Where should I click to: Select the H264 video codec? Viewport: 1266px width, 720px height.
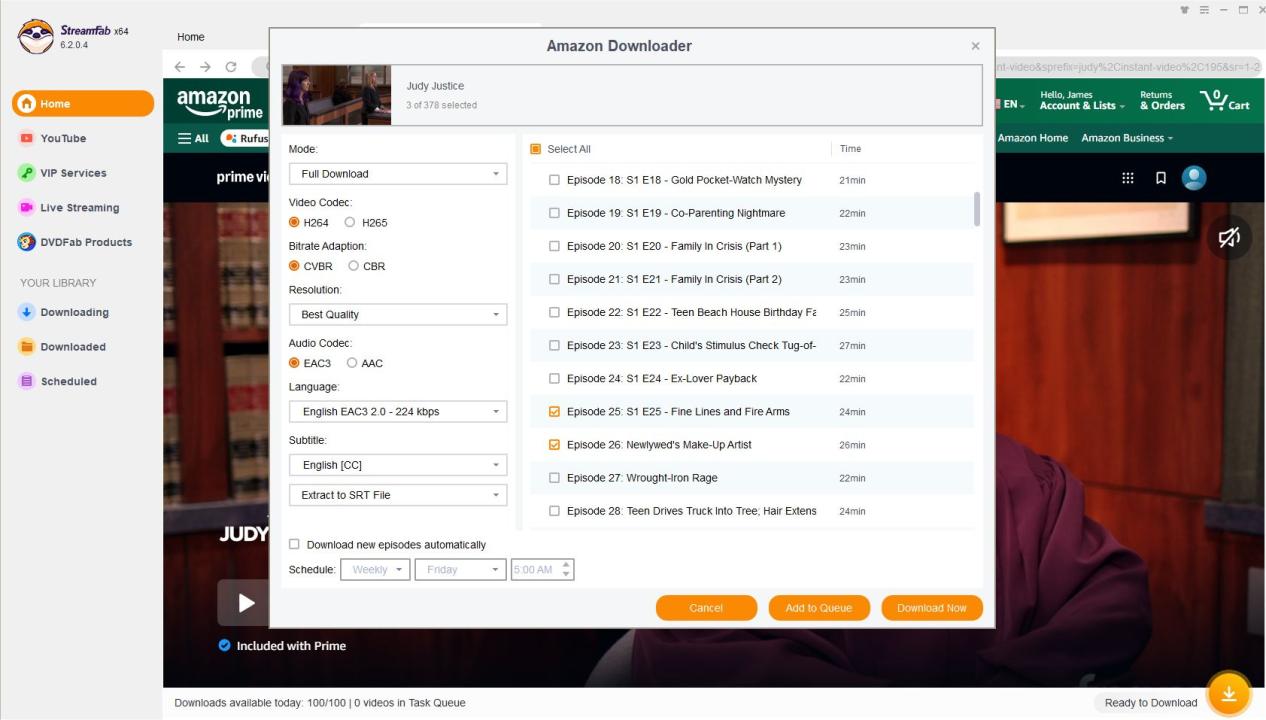tap(294, 222)
